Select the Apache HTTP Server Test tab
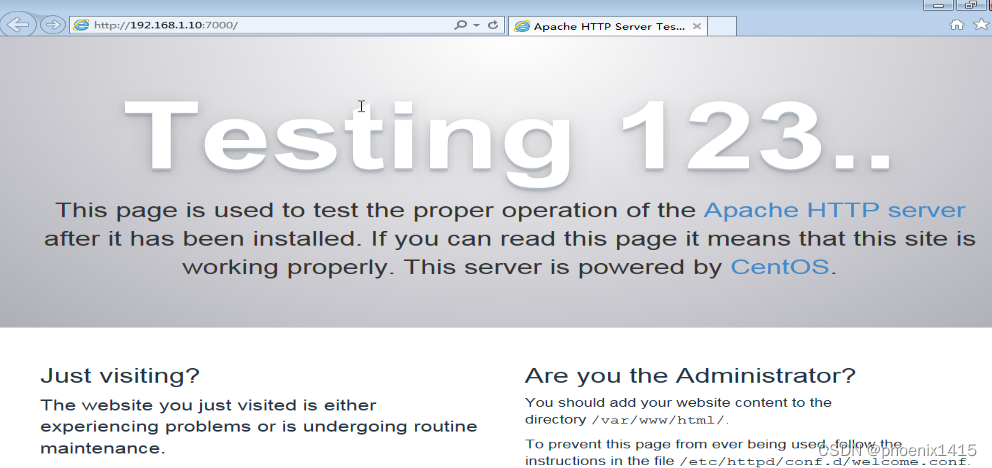Viewport: 992px width, 468px height. coord(607,26)
